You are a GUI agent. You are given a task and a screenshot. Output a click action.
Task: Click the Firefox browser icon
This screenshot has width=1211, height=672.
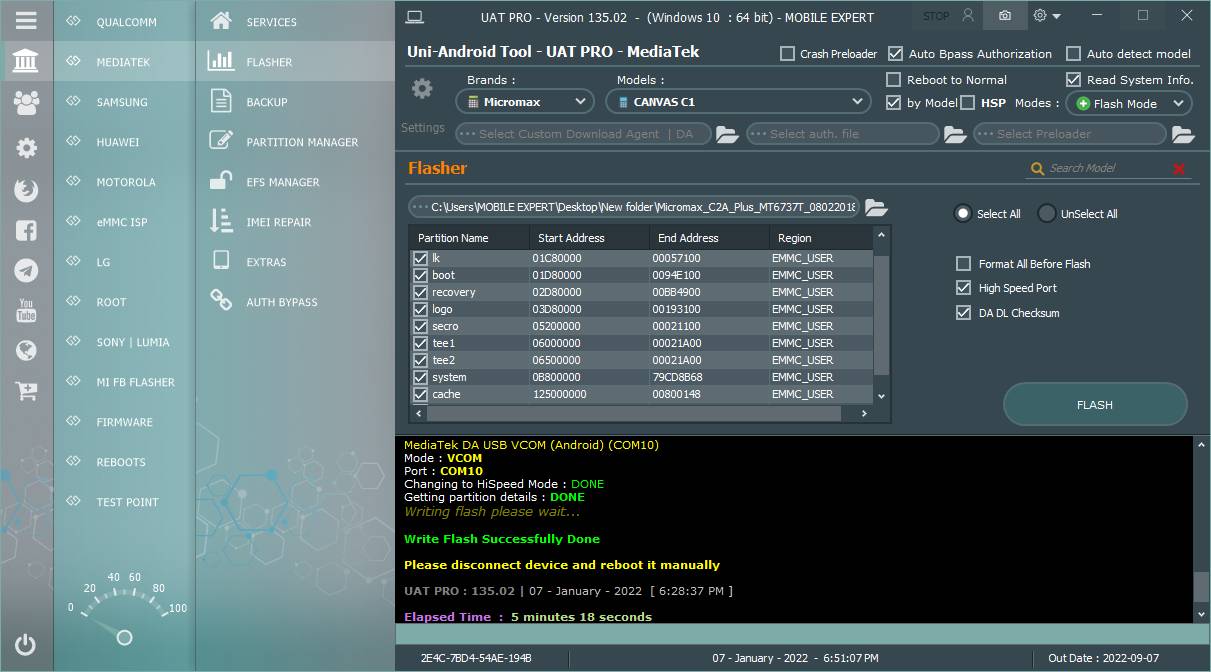[x=26, y=189]
